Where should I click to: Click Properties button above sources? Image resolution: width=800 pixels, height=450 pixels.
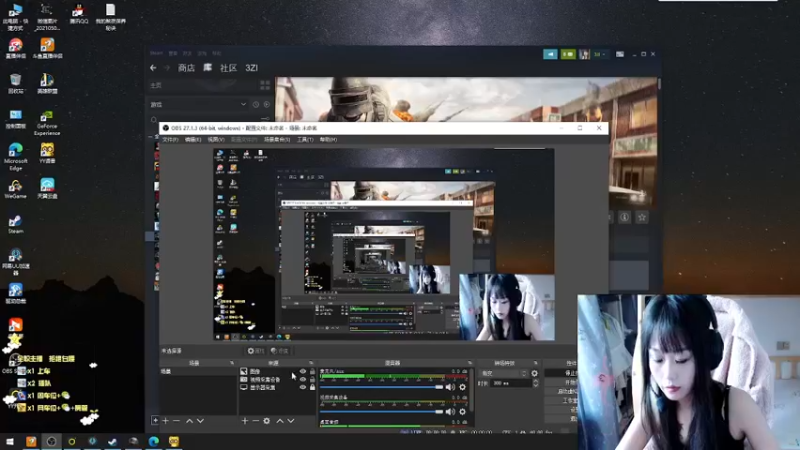tap(256, 351)
